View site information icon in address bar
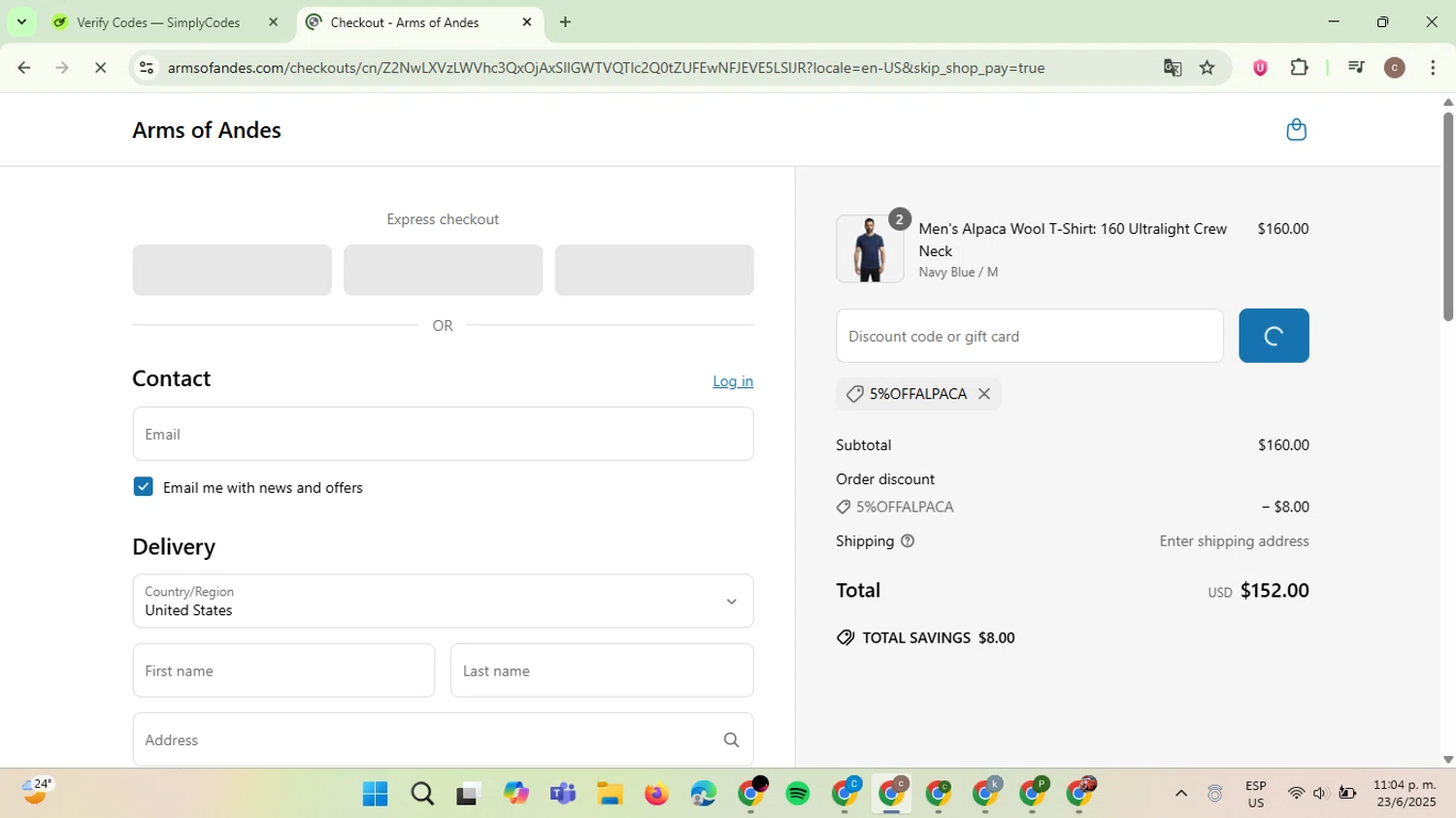This screenshot has height=818, width=1456. [147, 68]
